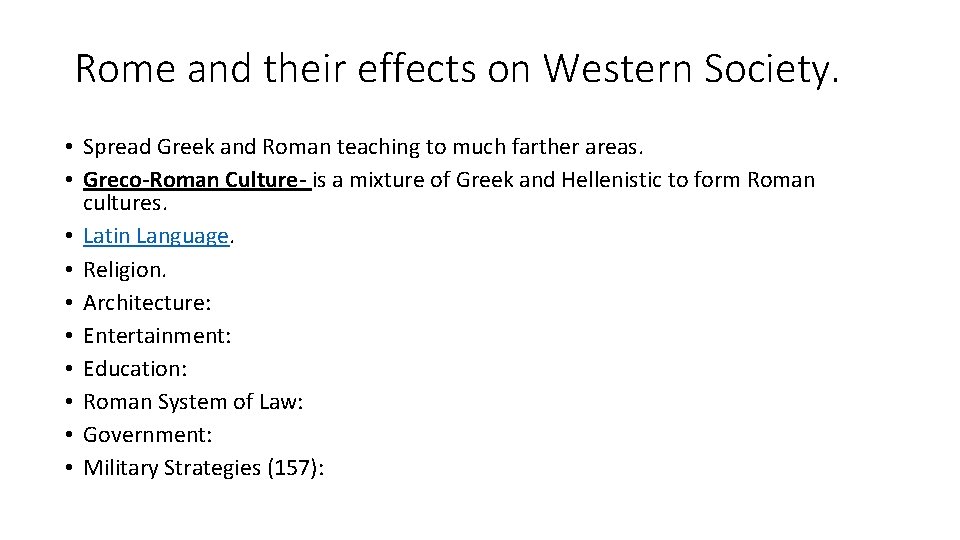Click the Architecture: bullet text
The width and height of the screenshot is (960, 540).
[x=147, y=302]
